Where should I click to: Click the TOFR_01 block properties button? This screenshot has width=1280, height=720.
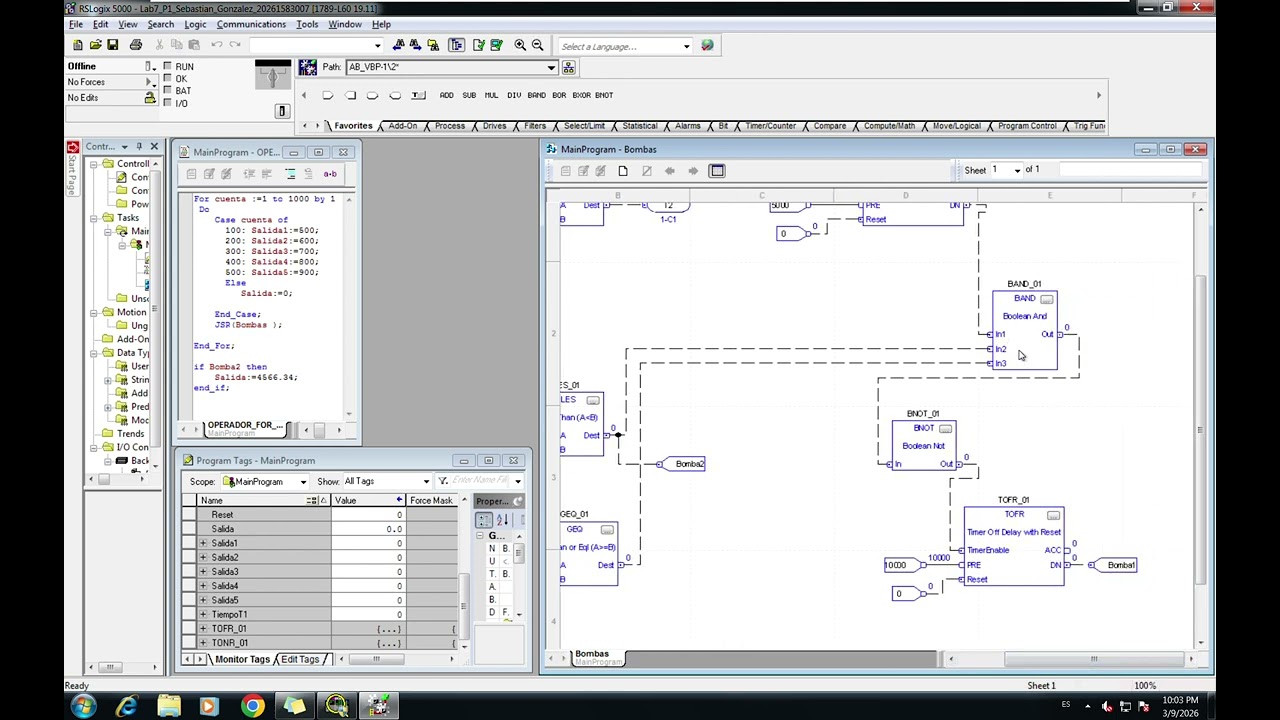pyautogui.click(x=1053, y=515)
